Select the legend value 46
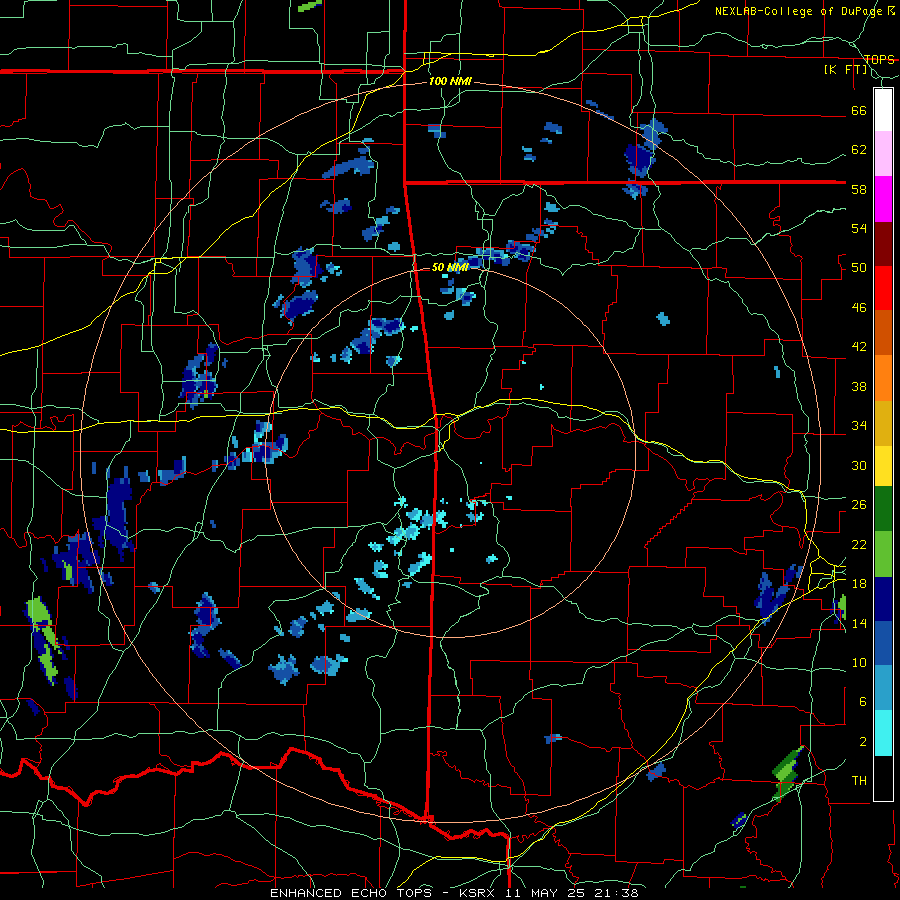The image size is (900, 900). pos(859,307)
